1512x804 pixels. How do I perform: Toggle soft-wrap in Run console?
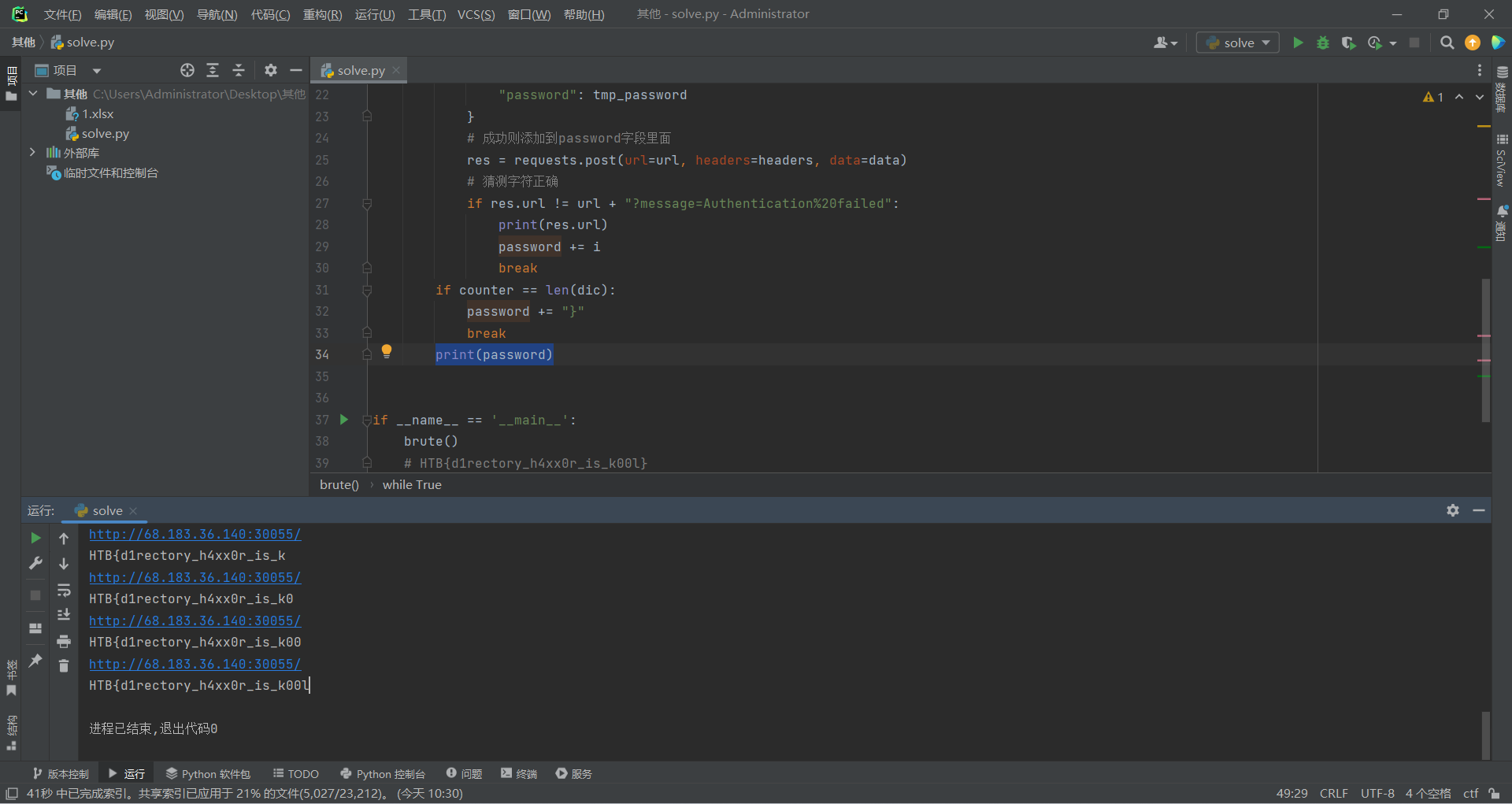(x=64, y=590)
